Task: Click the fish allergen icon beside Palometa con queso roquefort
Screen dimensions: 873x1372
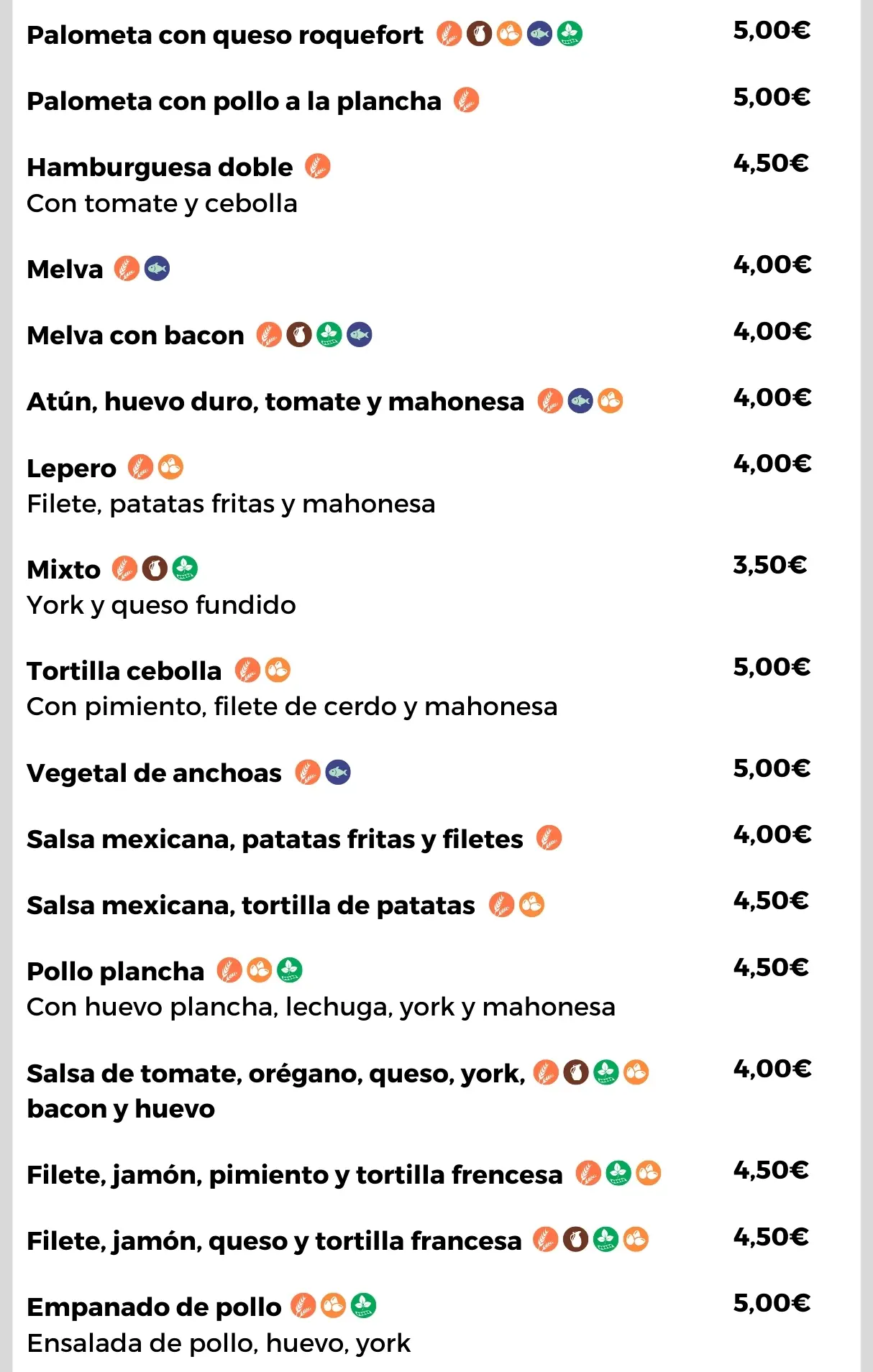Action: click(x=539, y=34)
